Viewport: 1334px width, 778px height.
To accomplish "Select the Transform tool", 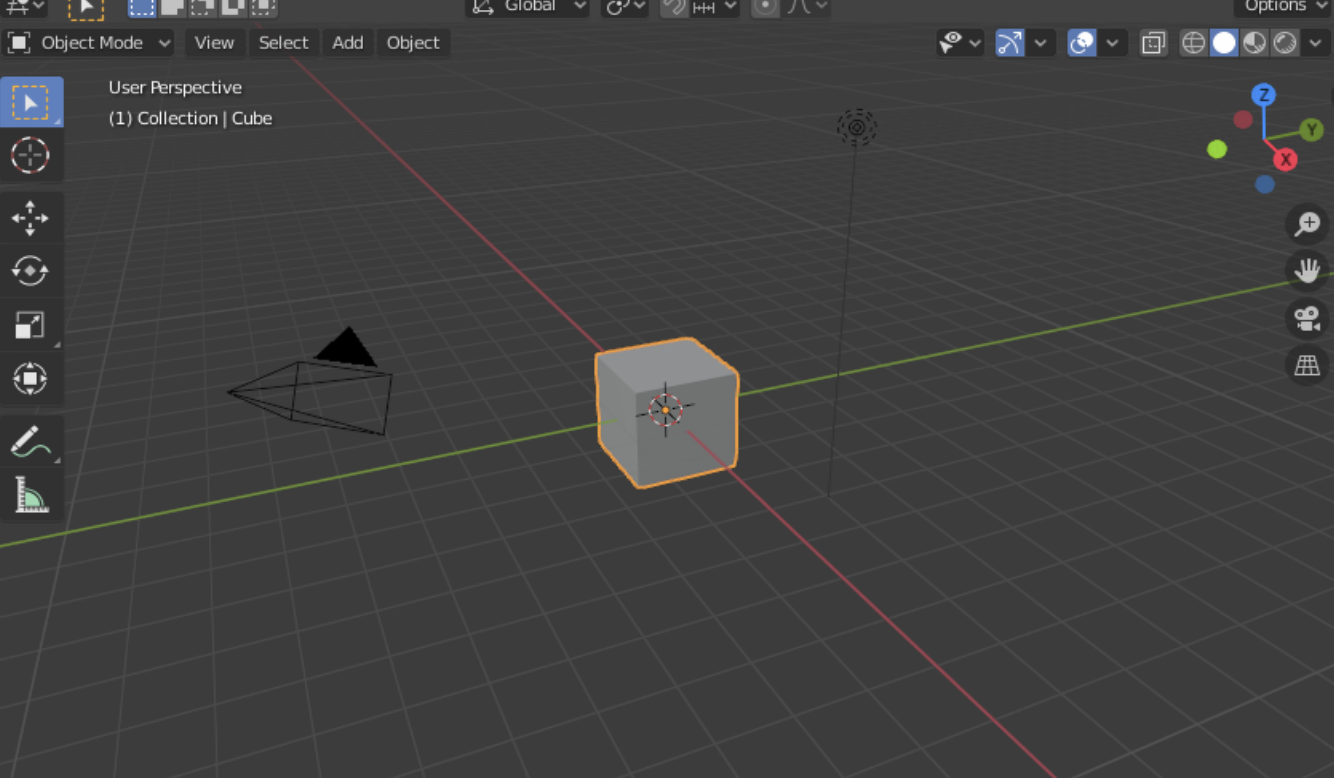I will [x=30, y=379].
